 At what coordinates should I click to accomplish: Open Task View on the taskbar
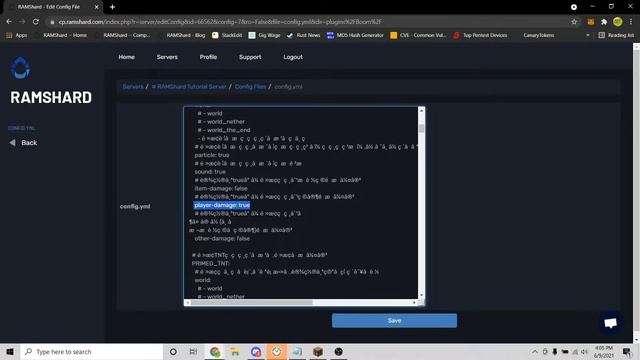[x=193, y=351]
